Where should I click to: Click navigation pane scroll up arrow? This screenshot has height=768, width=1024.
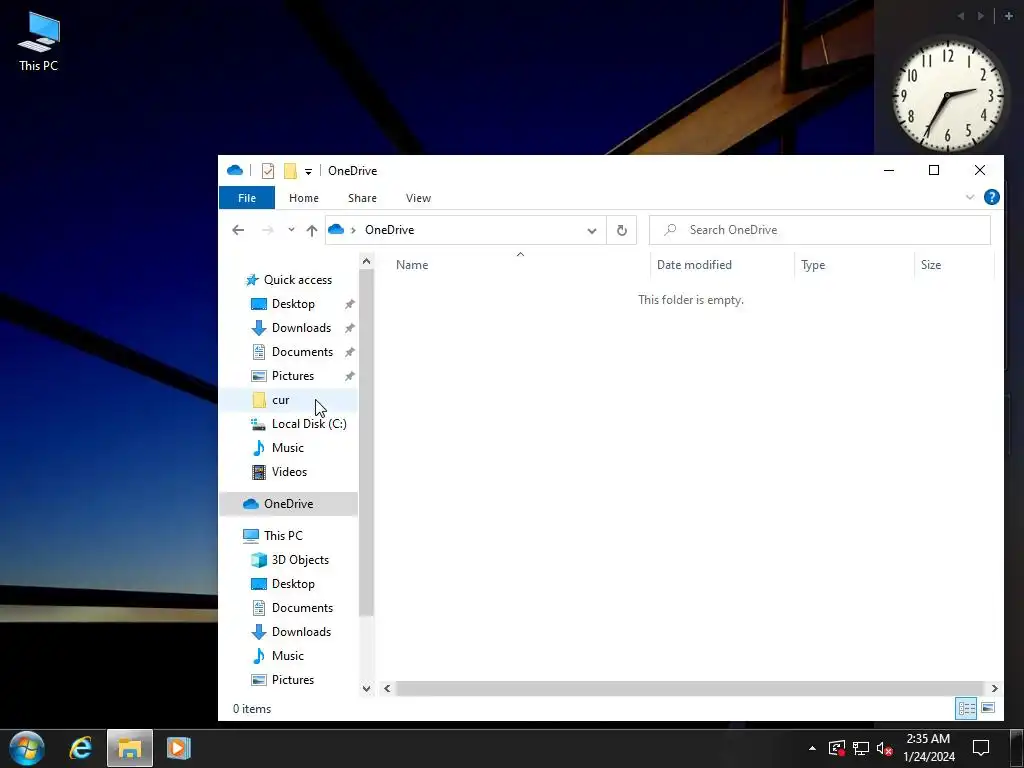(366, 261)
